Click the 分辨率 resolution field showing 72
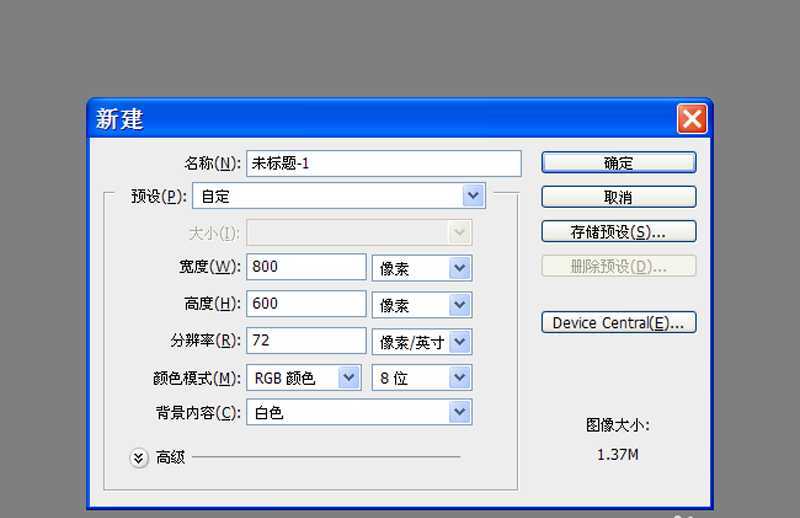Image resolution: width=800 pixels, height=518 pixels. click(x=306, y=340)
